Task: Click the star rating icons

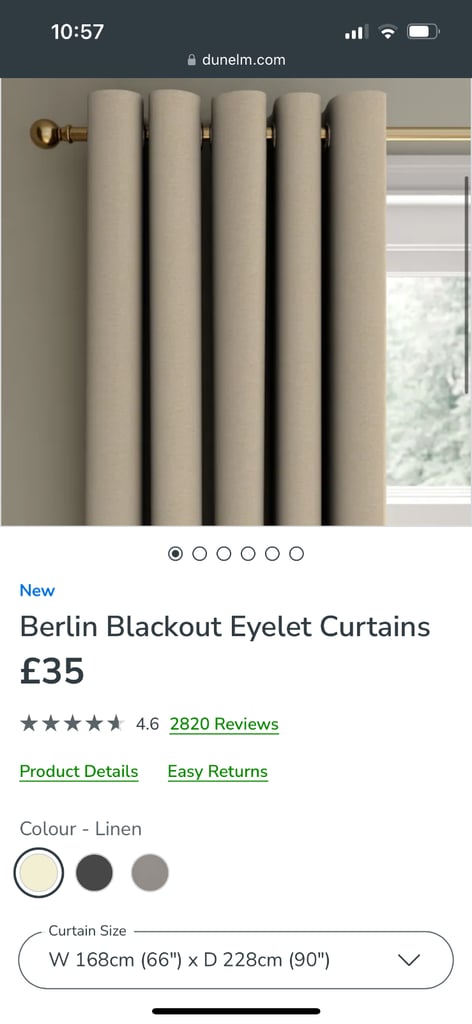Action: point(72,724)
